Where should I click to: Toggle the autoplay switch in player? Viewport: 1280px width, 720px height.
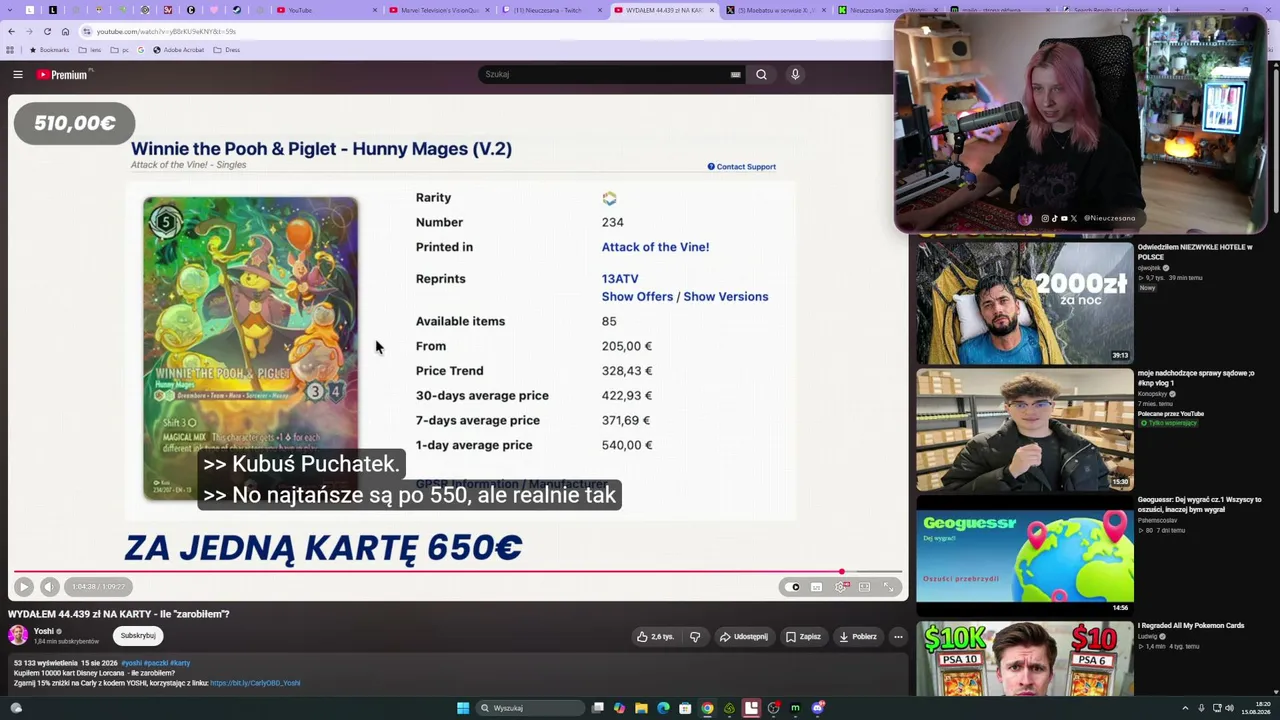[794, 587]
